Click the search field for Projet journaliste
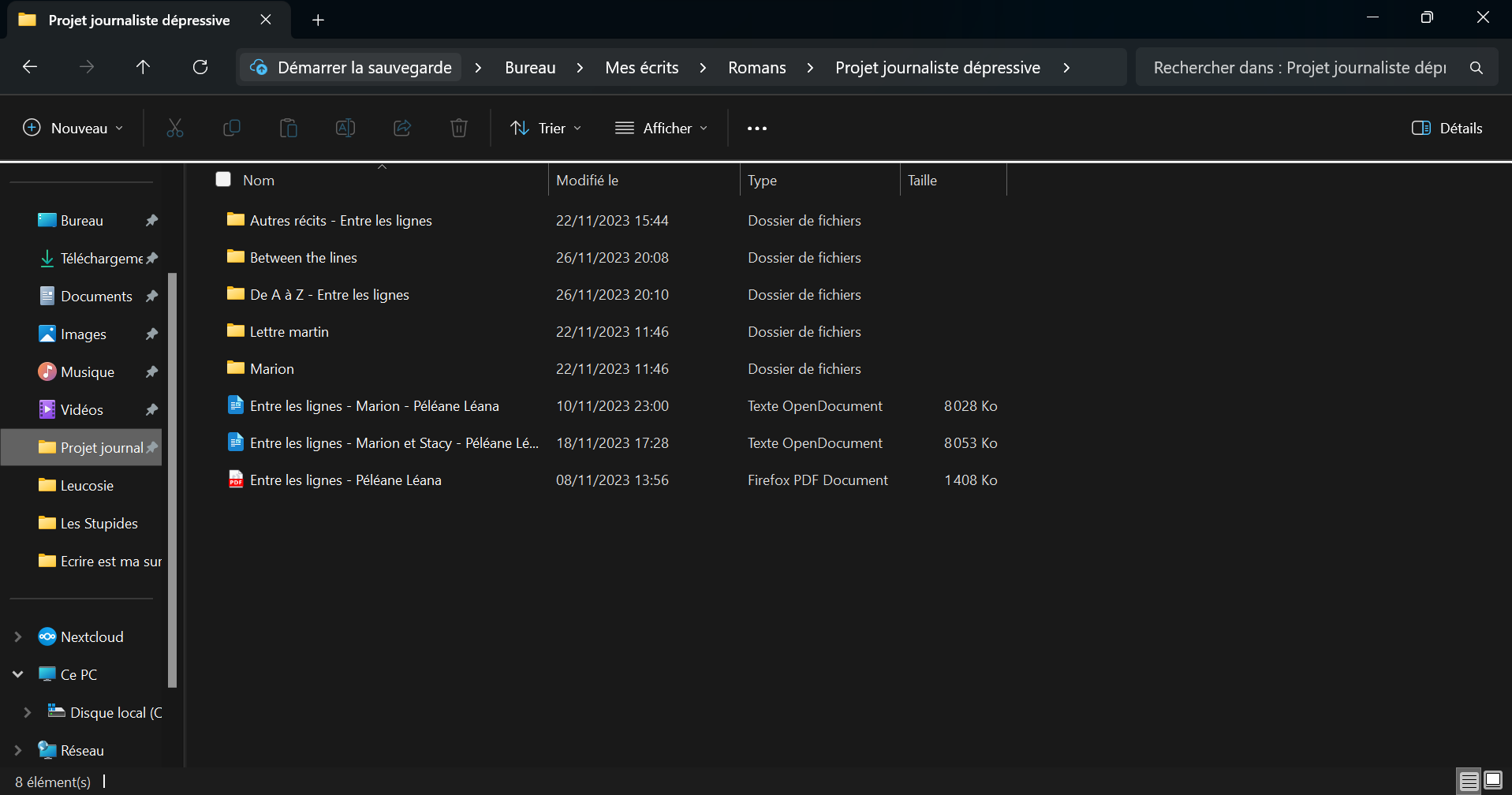 click(x=1299, y=67)
